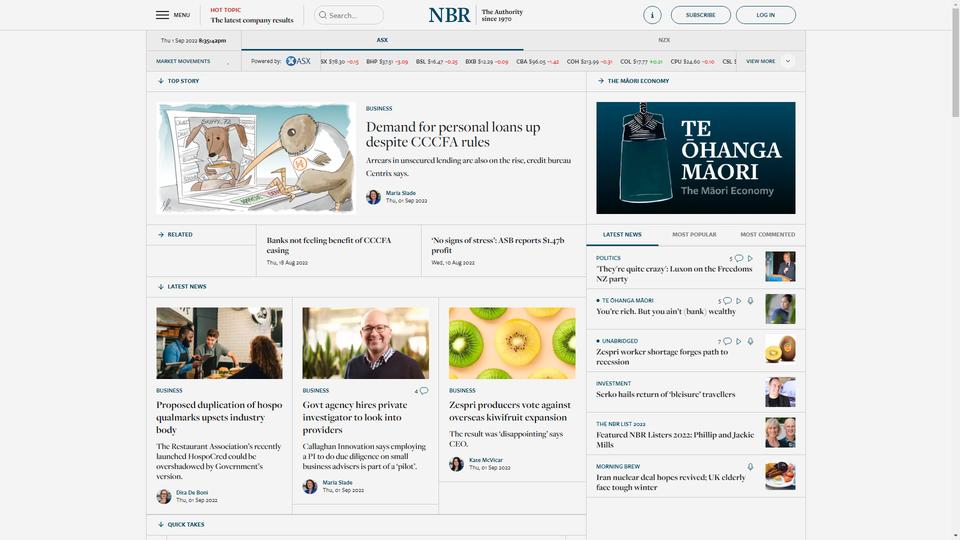Click the Top Story down arrow icon

point(160,81)
